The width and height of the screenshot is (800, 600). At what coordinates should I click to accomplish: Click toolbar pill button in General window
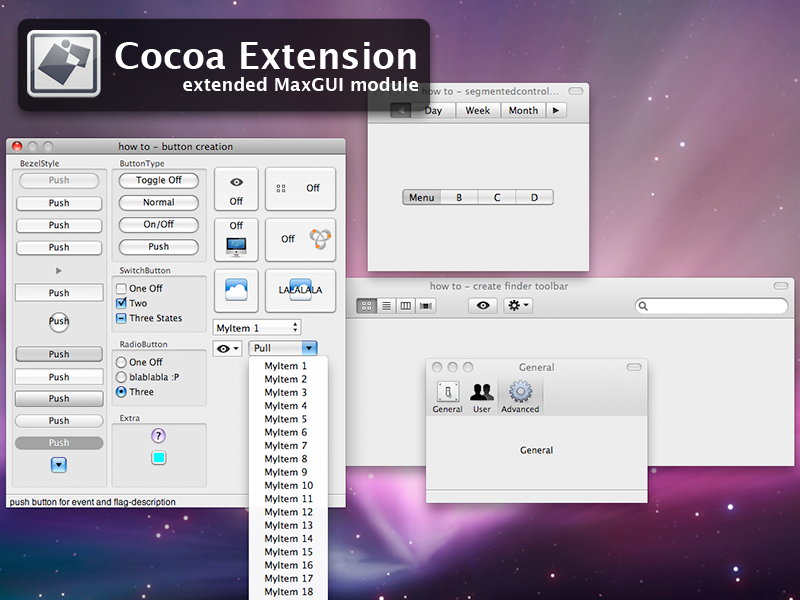click(634, 367)
